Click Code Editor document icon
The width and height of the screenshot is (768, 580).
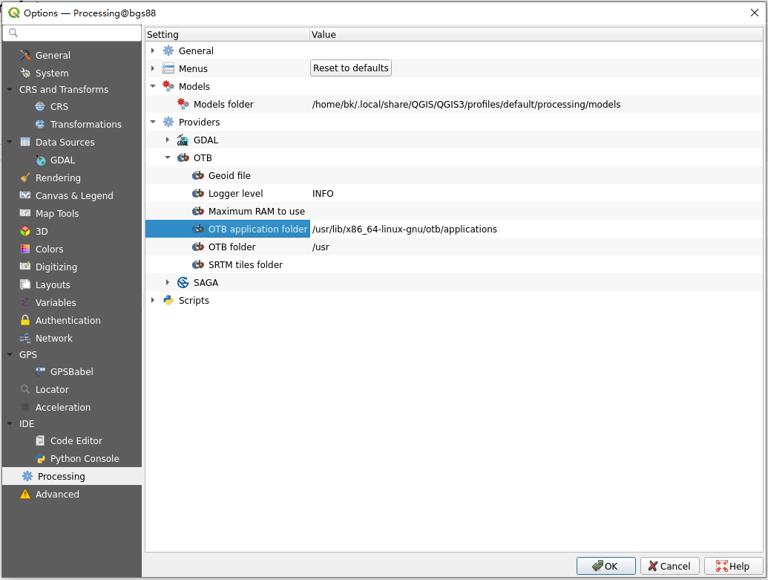click(41, 440)
